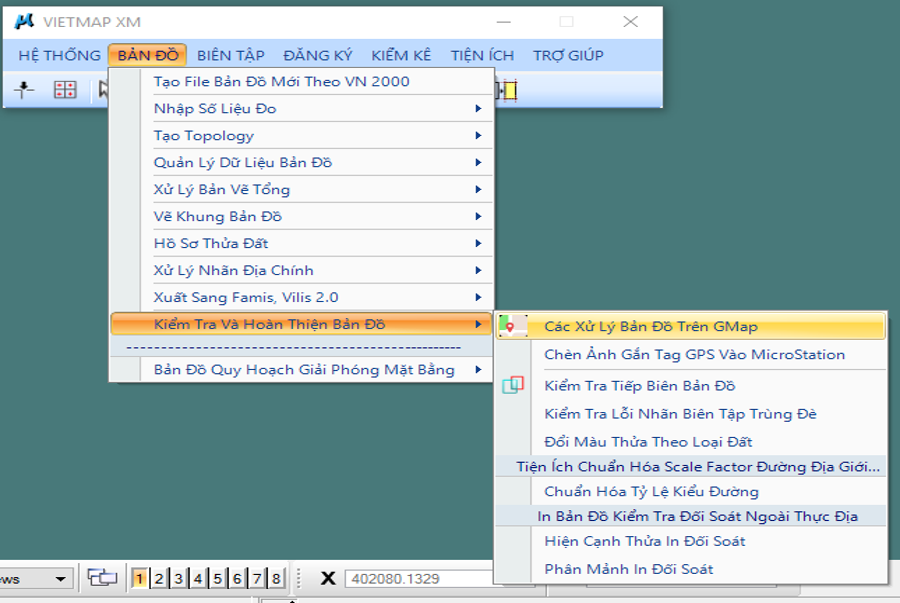
Task: Expand Tạo Topology submenu
Action: 301,135
